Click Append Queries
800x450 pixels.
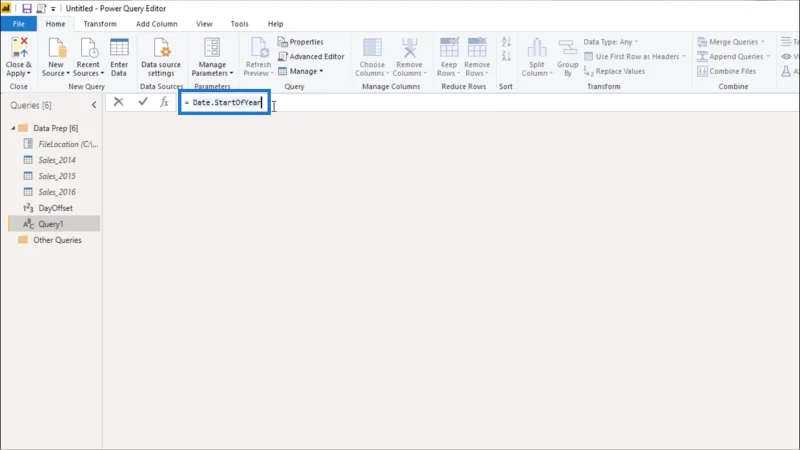click(x=730, y=57)
